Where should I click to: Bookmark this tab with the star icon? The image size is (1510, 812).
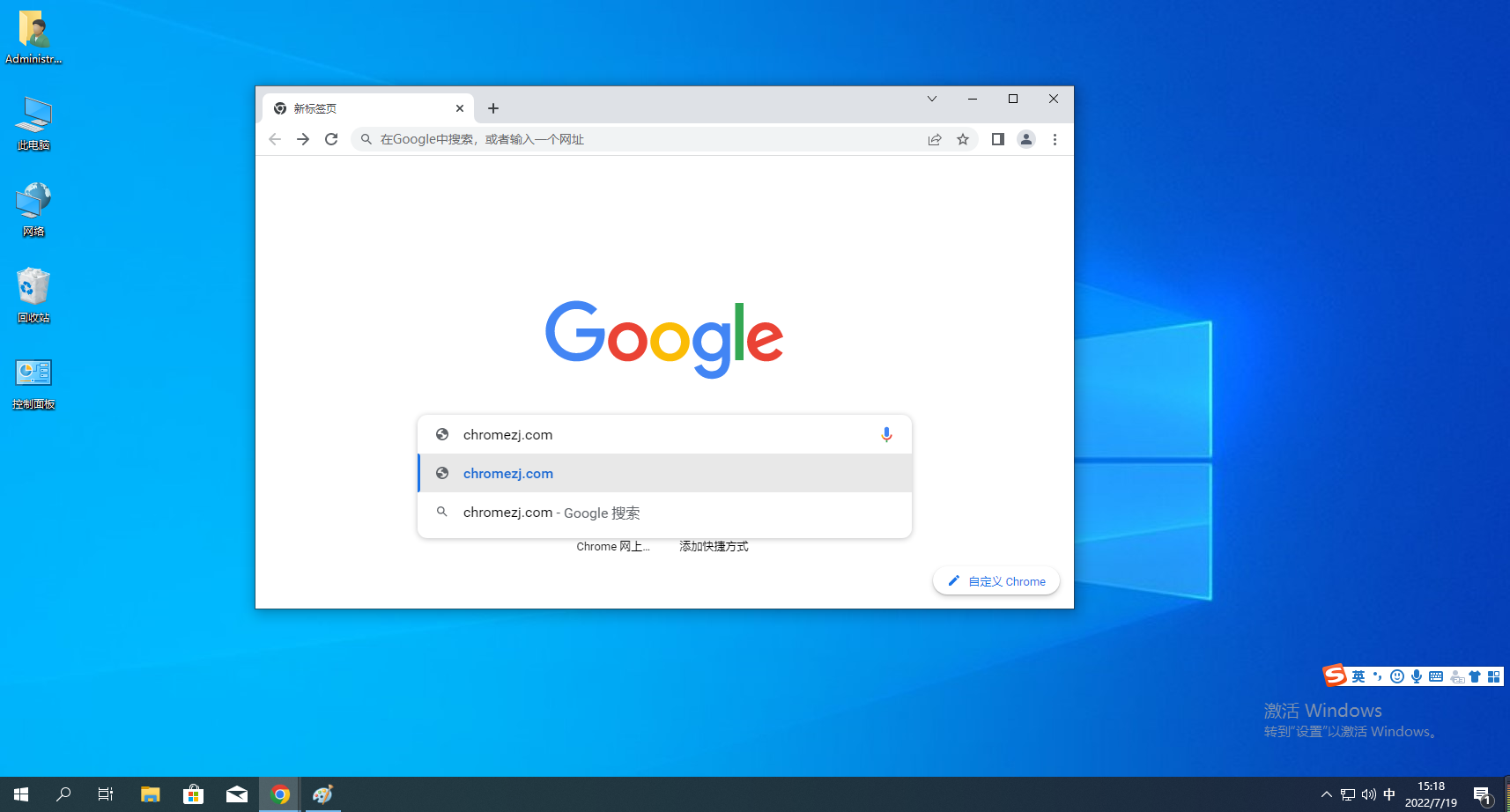(x=963, y=139)
